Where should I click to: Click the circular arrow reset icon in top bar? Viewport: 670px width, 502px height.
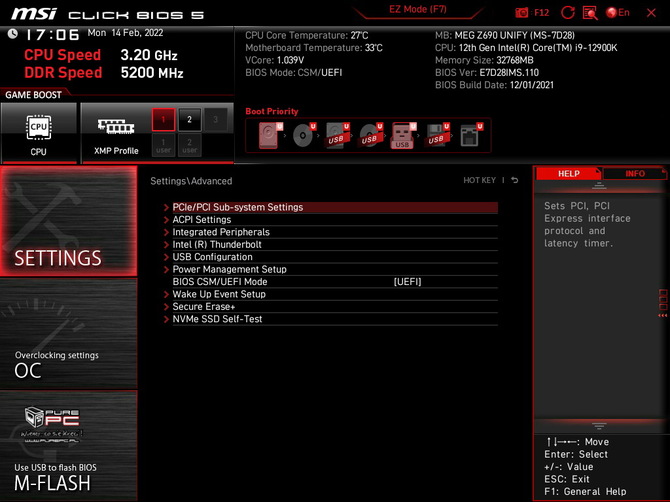tap(568, 13)
